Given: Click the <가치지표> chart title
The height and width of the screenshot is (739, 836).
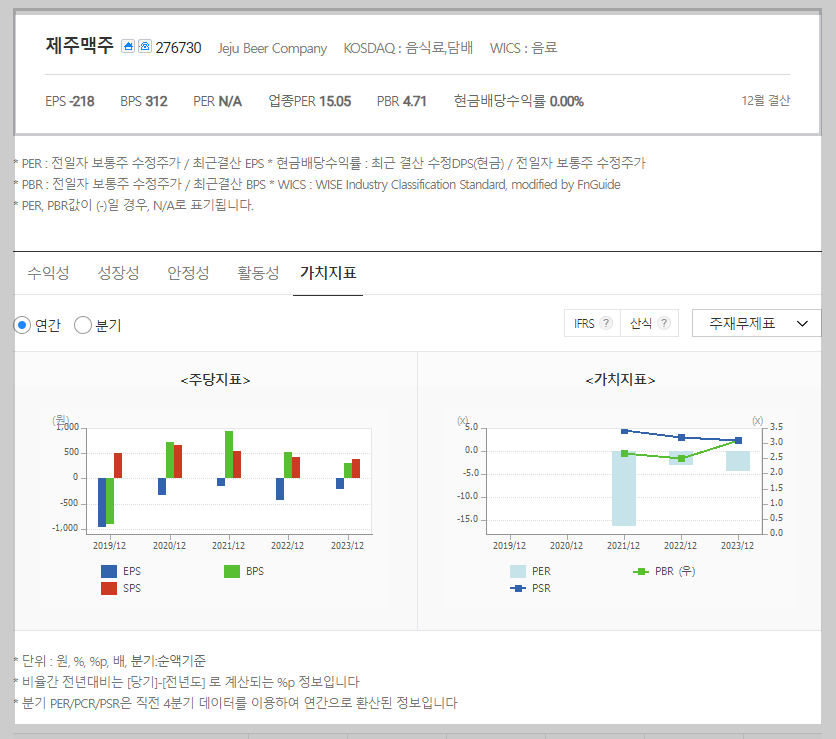Looking at the screenshot, I should [x=620, y=380].
